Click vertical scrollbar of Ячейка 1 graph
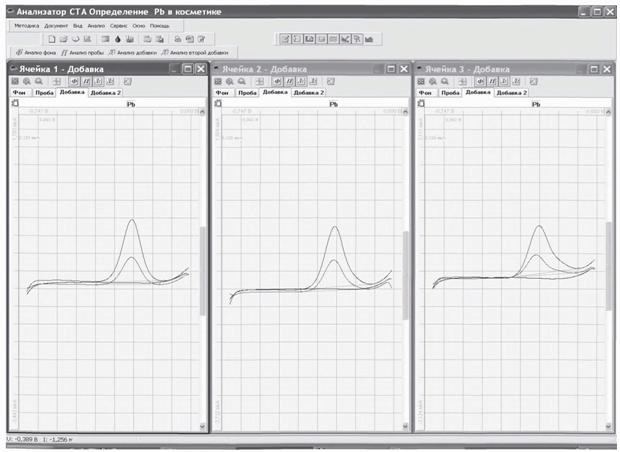620x452 pixels. (204, 270)
